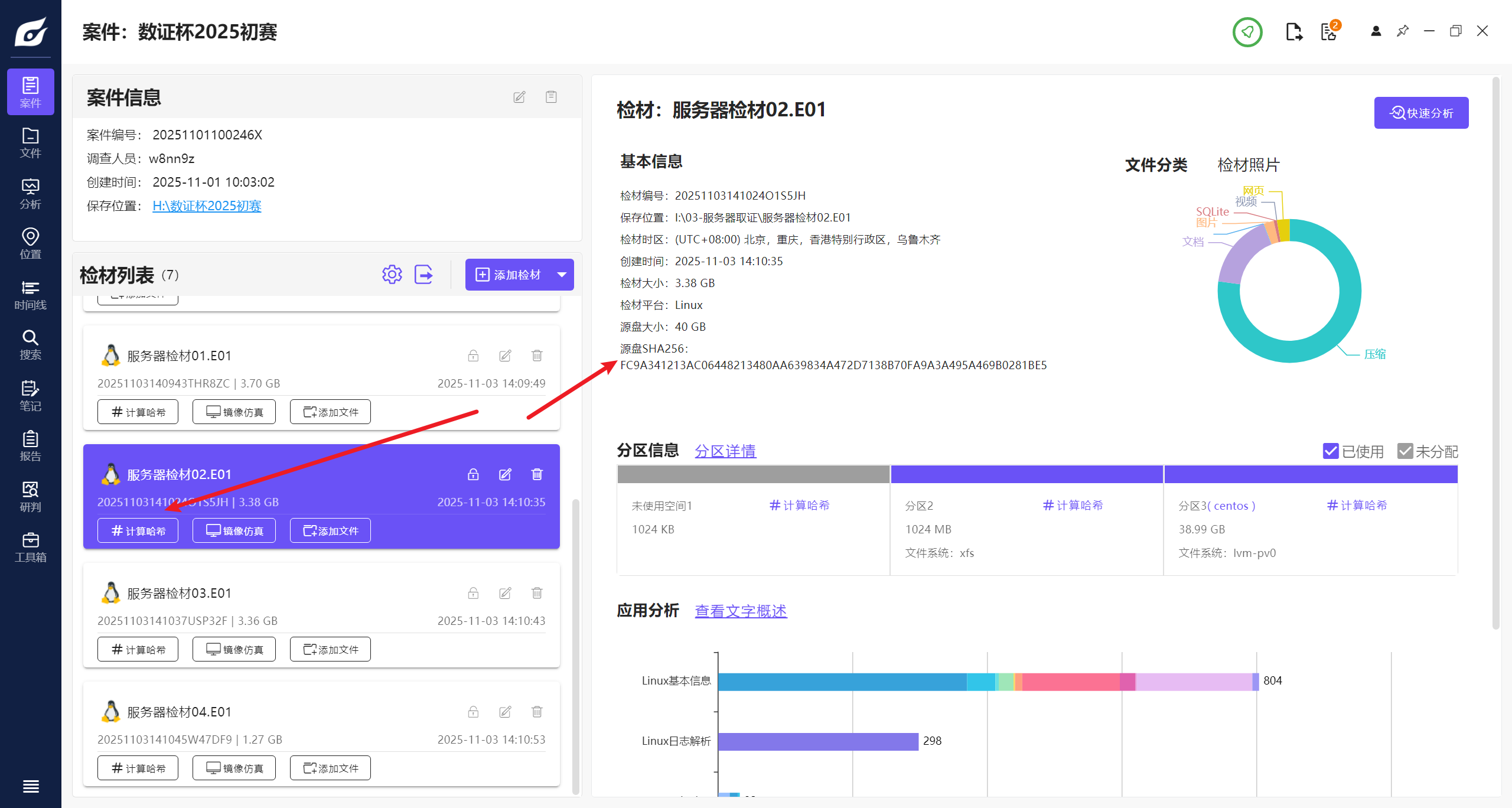Screen dimensions: 1512x808
Task: Open the 工具箱 sidebar icon
Action: pyautogui.click(x=30, y=547)
